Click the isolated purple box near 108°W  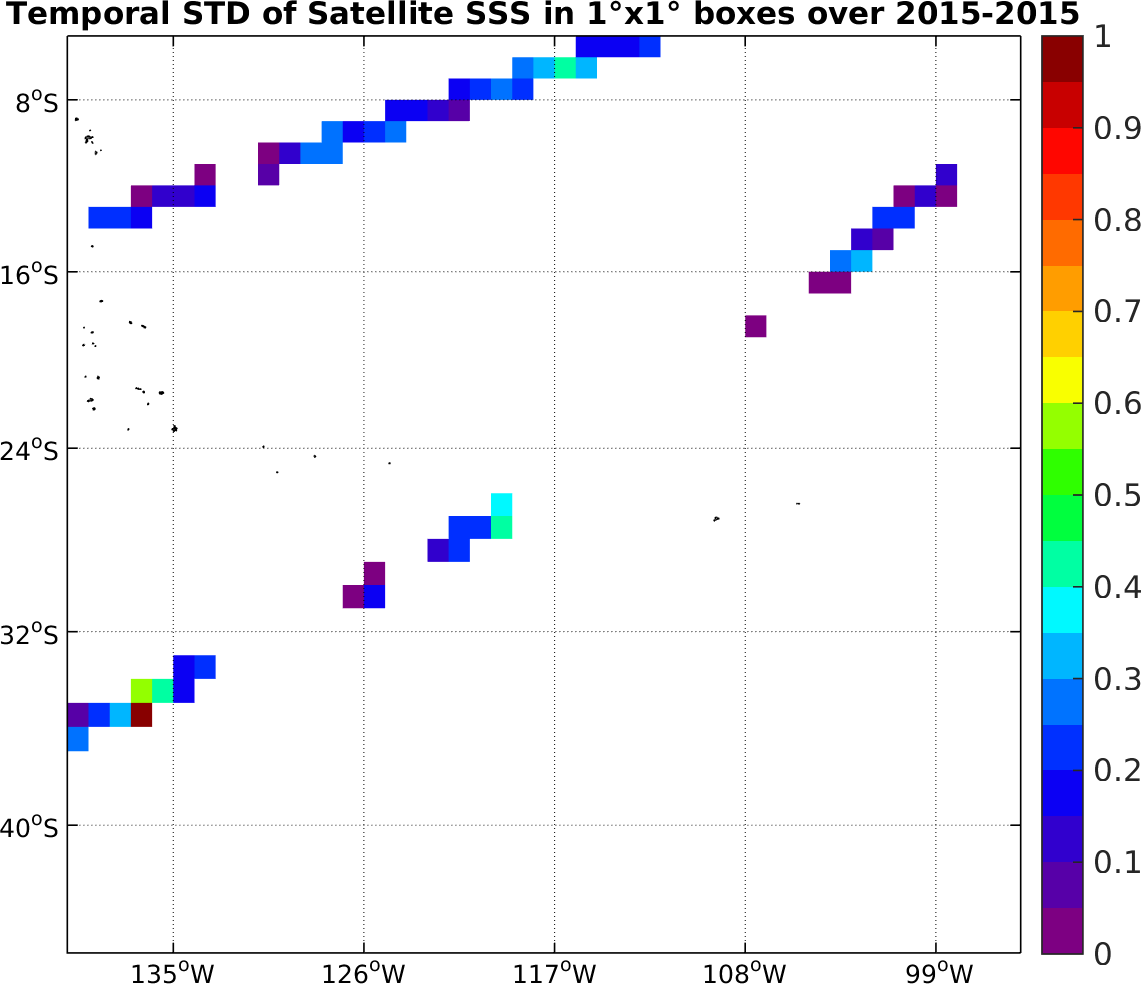click(755, 326)
